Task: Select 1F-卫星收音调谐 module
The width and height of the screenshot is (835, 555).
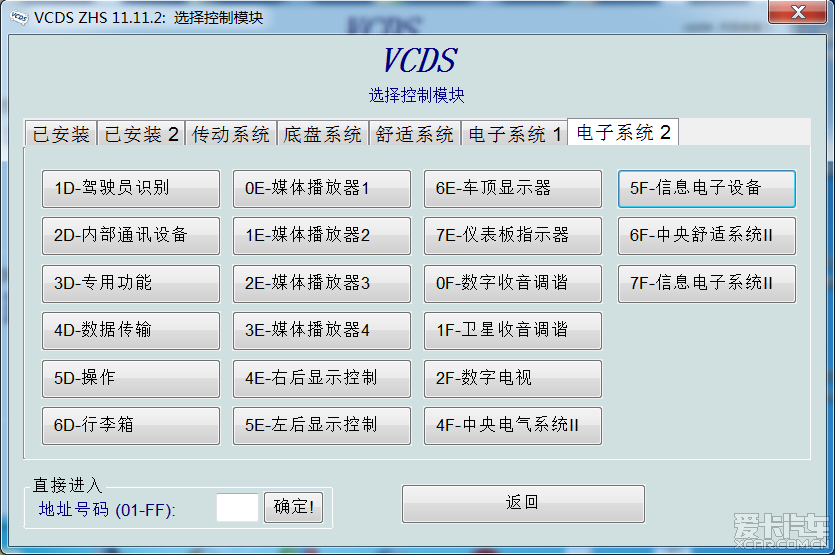Action: pos(513,330)
